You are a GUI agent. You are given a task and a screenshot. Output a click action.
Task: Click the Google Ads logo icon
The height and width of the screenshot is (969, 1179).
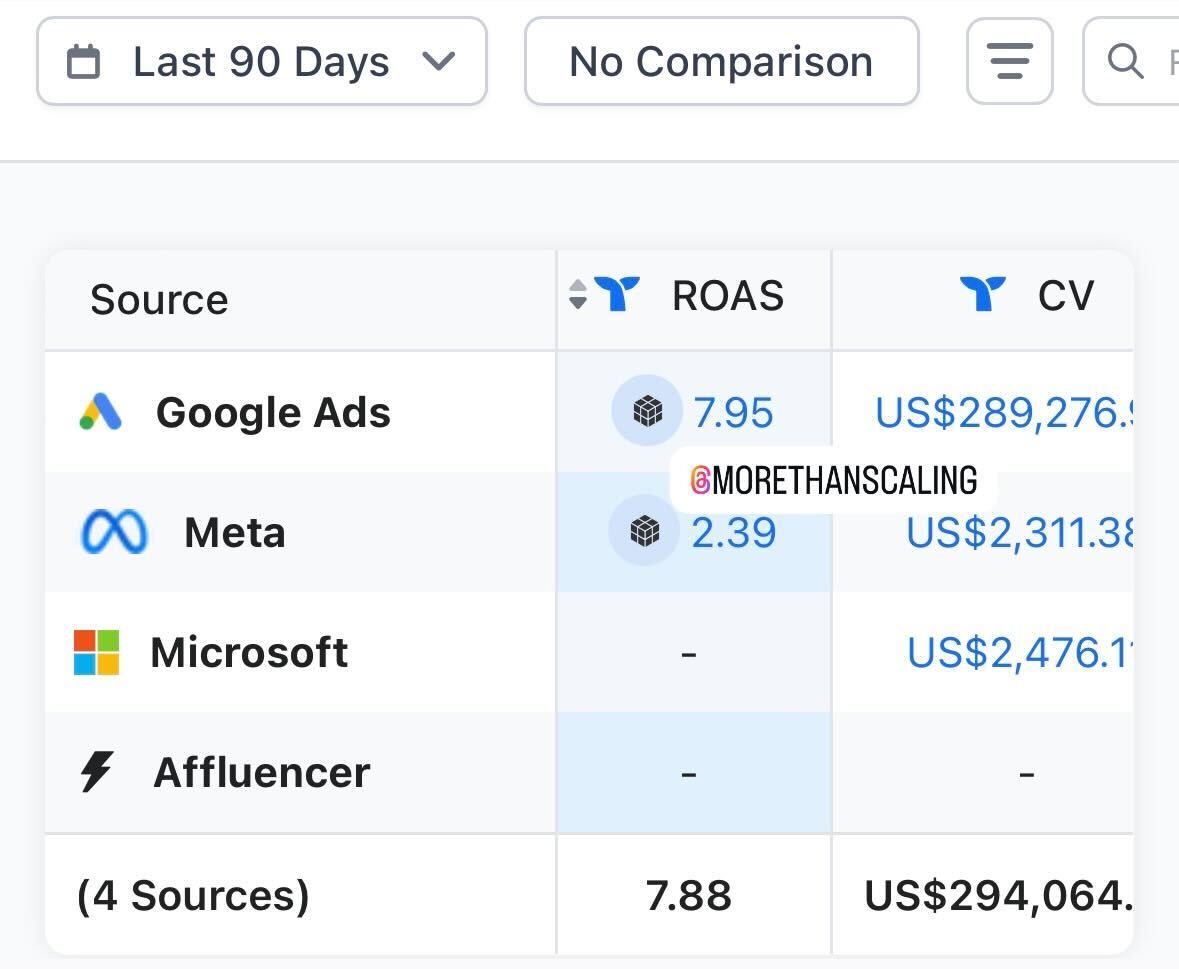point(101,412)
